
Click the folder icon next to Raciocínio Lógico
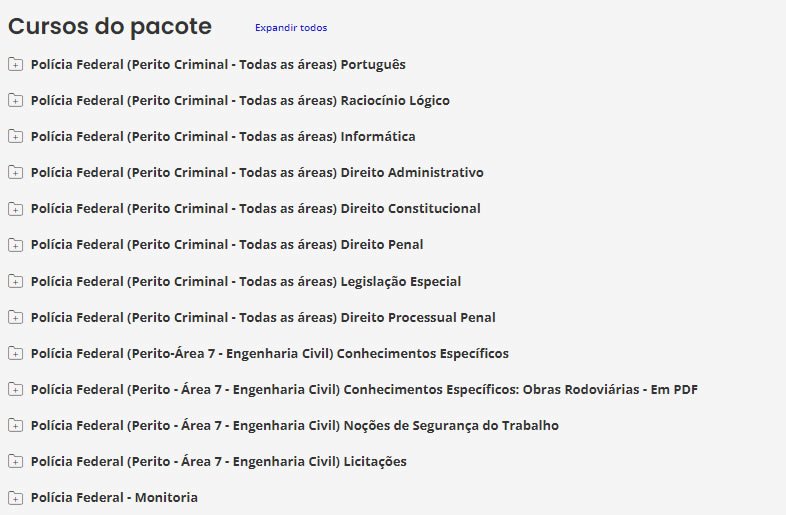(x=15, y=101)
